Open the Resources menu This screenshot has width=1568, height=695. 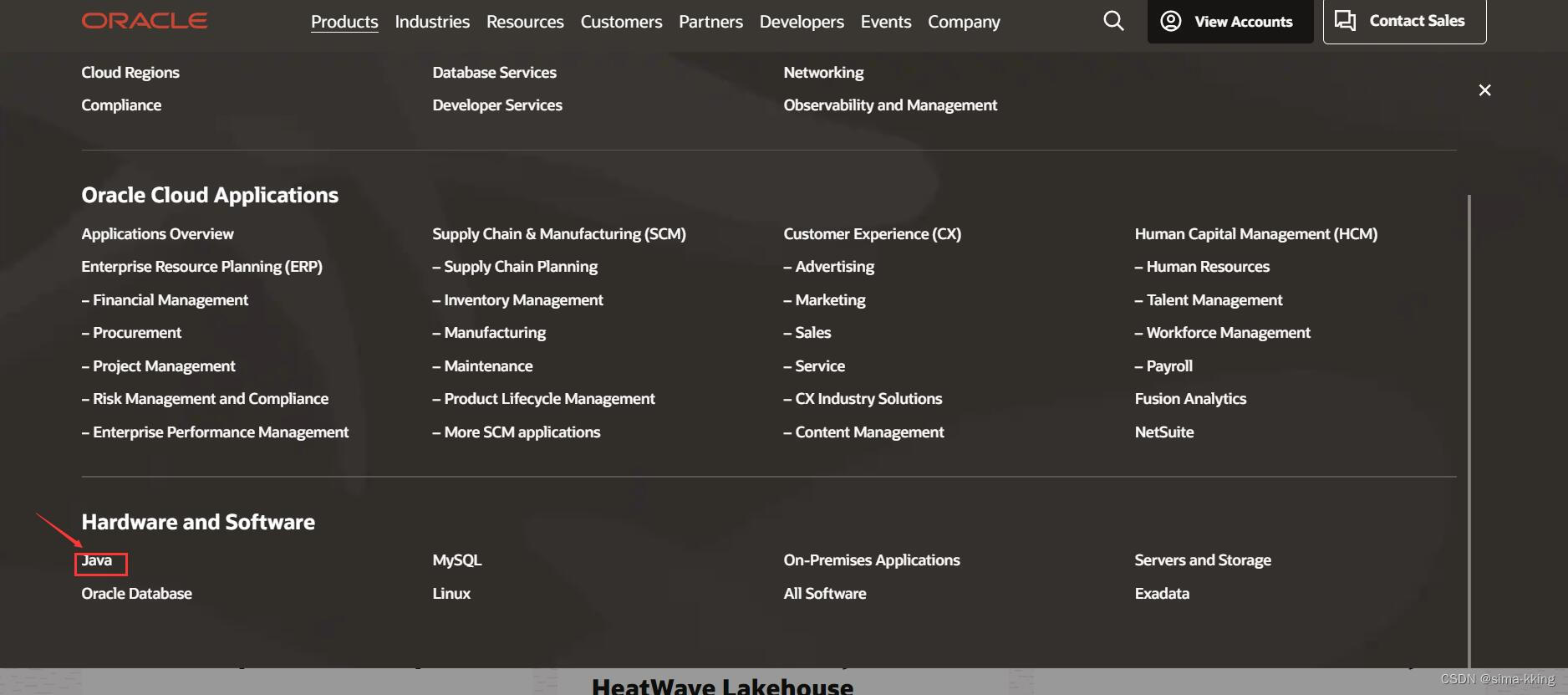tap(525, 22)
